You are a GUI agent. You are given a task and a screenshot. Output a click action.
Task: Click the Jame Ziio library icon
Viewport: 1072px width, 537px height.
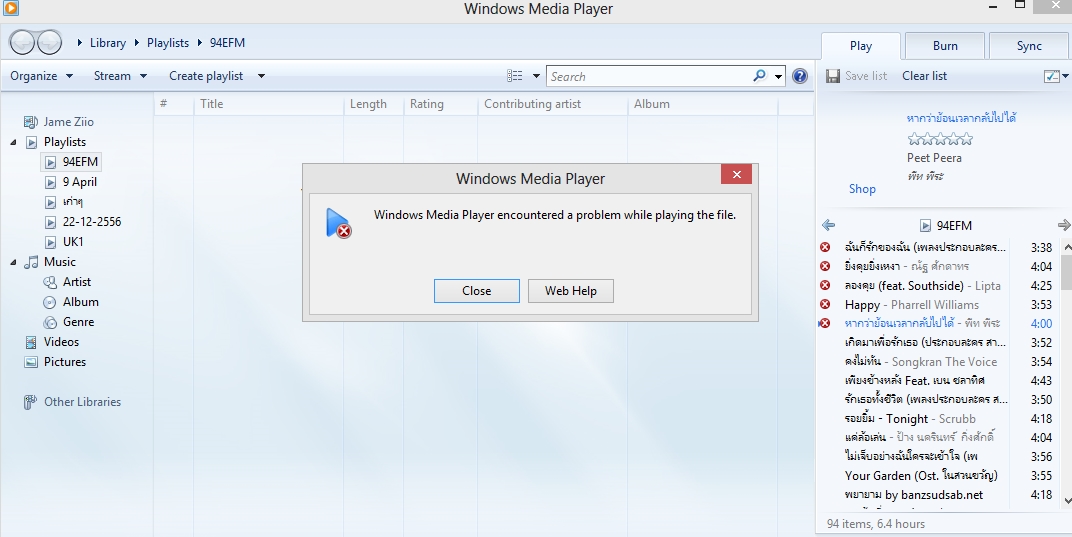coord(31,122)
